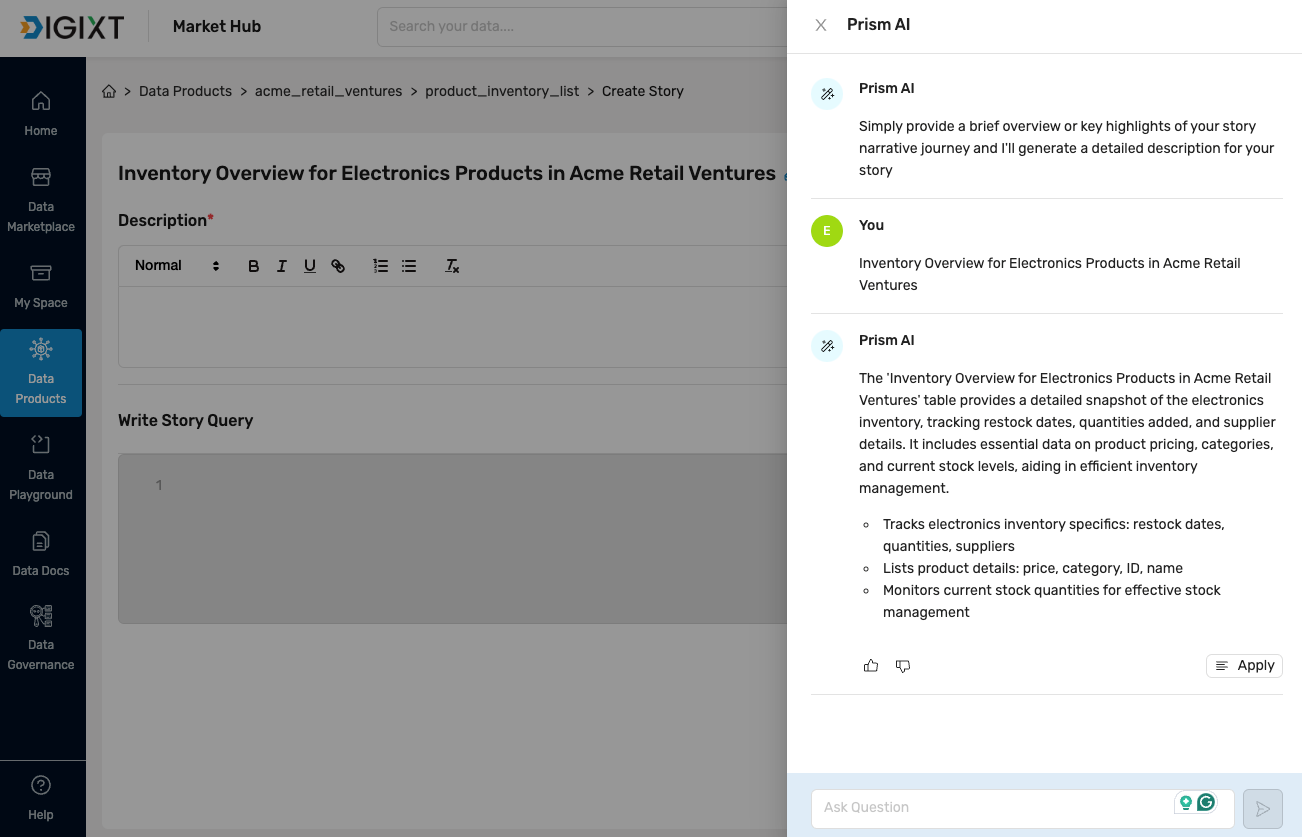Go to Data Products breadcrumb
This screenshot has width=1302, height=837.
185,91
